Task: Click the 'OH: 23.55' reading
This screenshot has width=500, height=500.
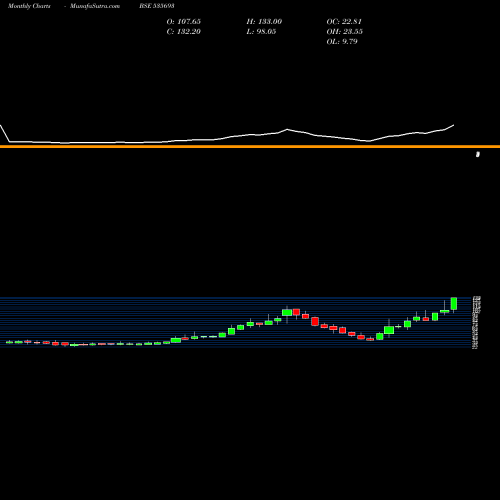Action: pyautogui.click(x=344, y=32)
